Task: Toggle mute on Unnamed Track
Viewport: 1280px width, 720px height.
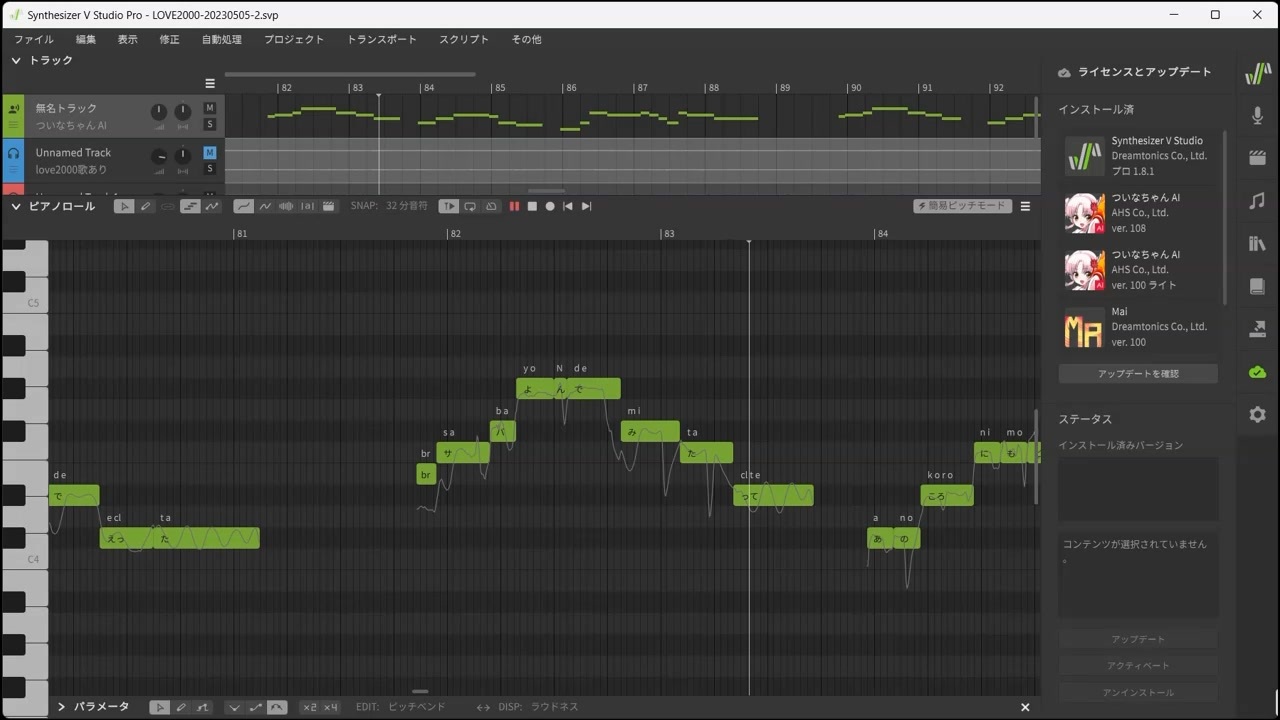Action: pos(210,153)
